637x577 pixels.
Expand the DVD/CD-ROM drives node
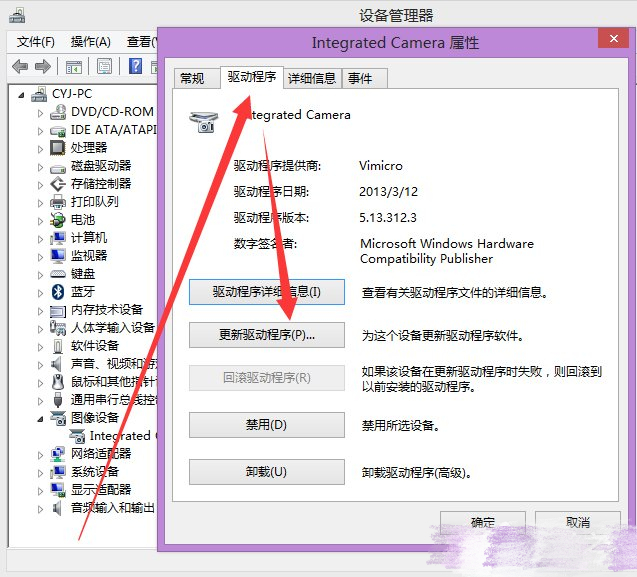pos(41,112)
